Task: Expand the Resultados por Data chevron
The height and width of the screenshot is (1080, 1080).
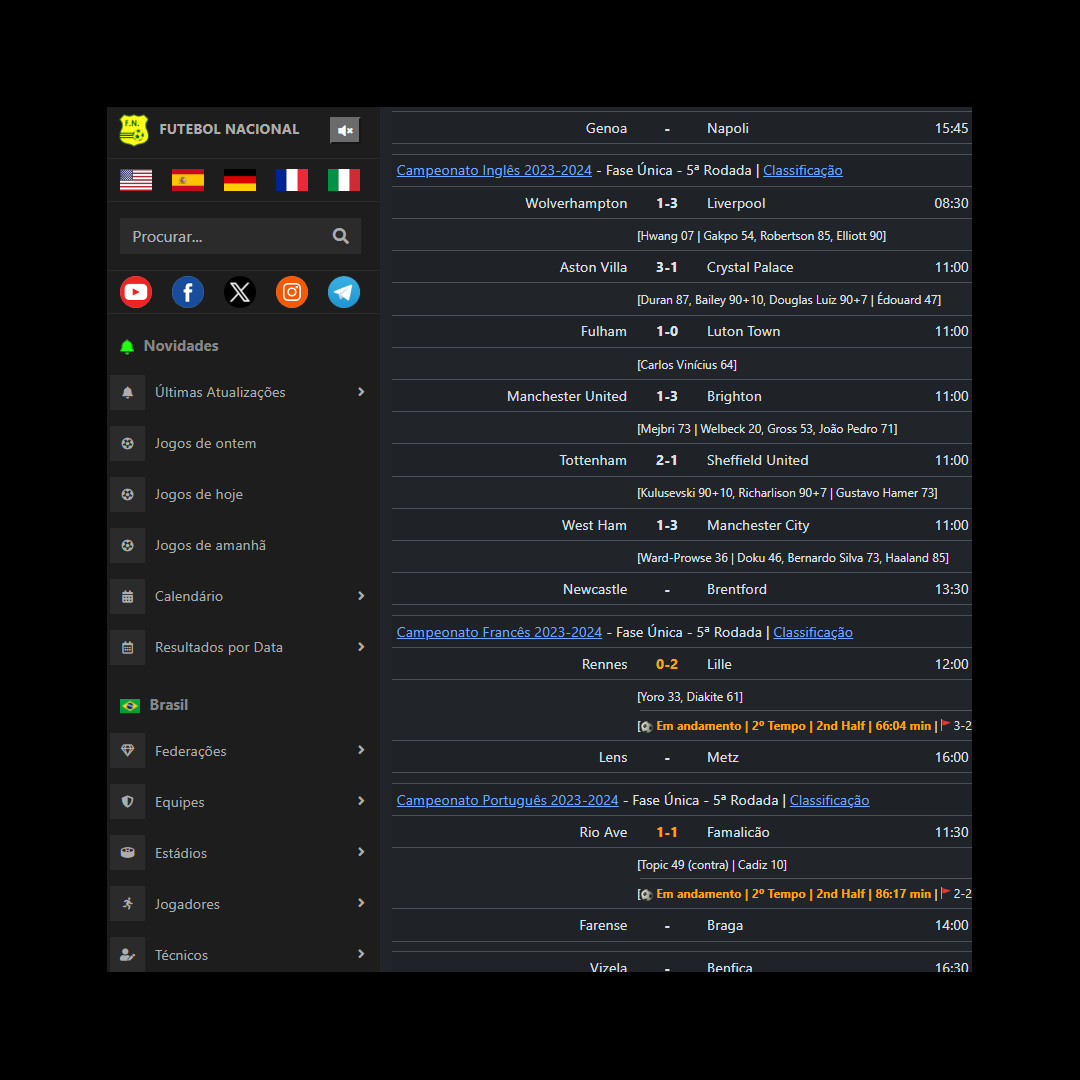Action: coord(361,647)
